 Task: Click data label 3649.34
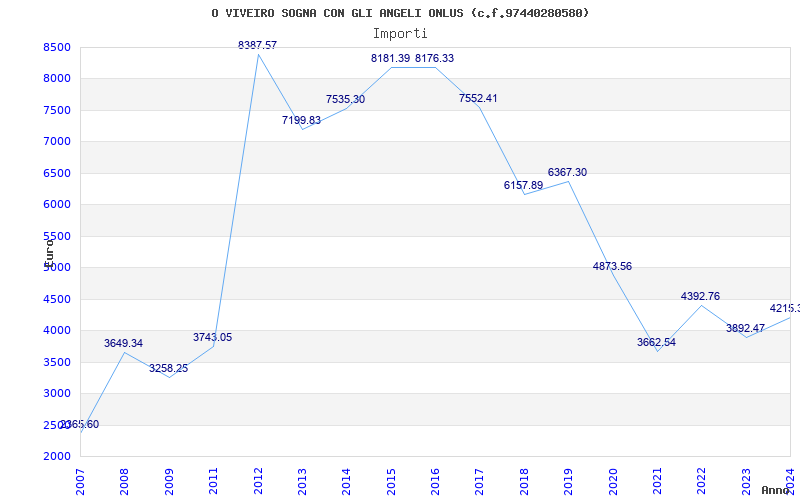(123, 343)
